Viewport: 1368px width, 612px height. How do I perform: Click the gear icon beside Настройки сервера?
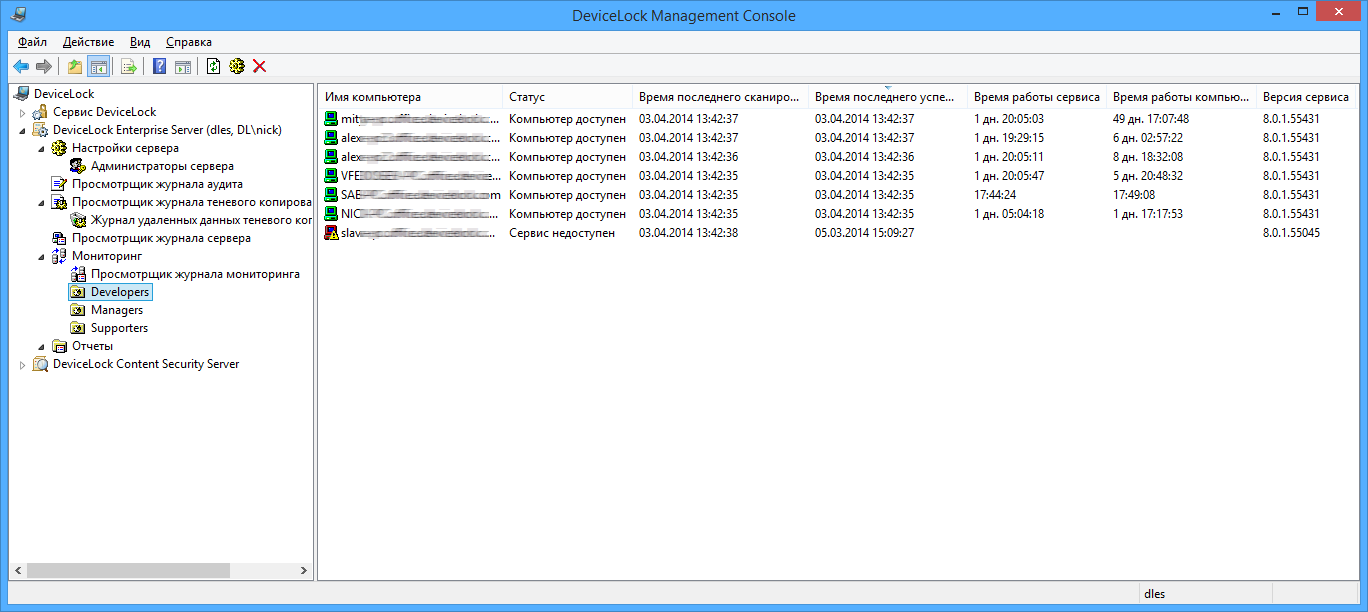tap(59, 148)
